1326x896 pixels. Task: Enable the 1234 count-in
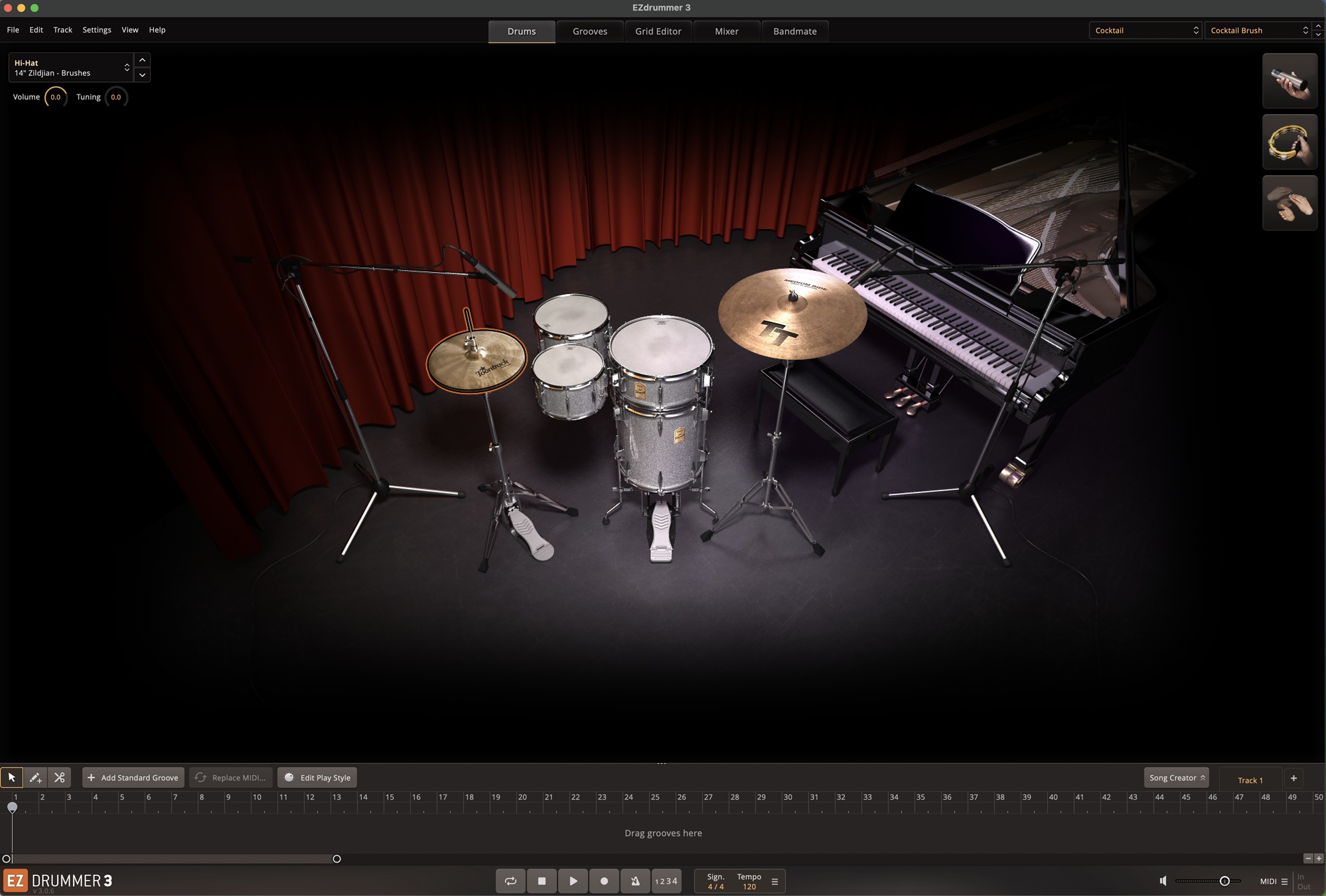point(666,881)
